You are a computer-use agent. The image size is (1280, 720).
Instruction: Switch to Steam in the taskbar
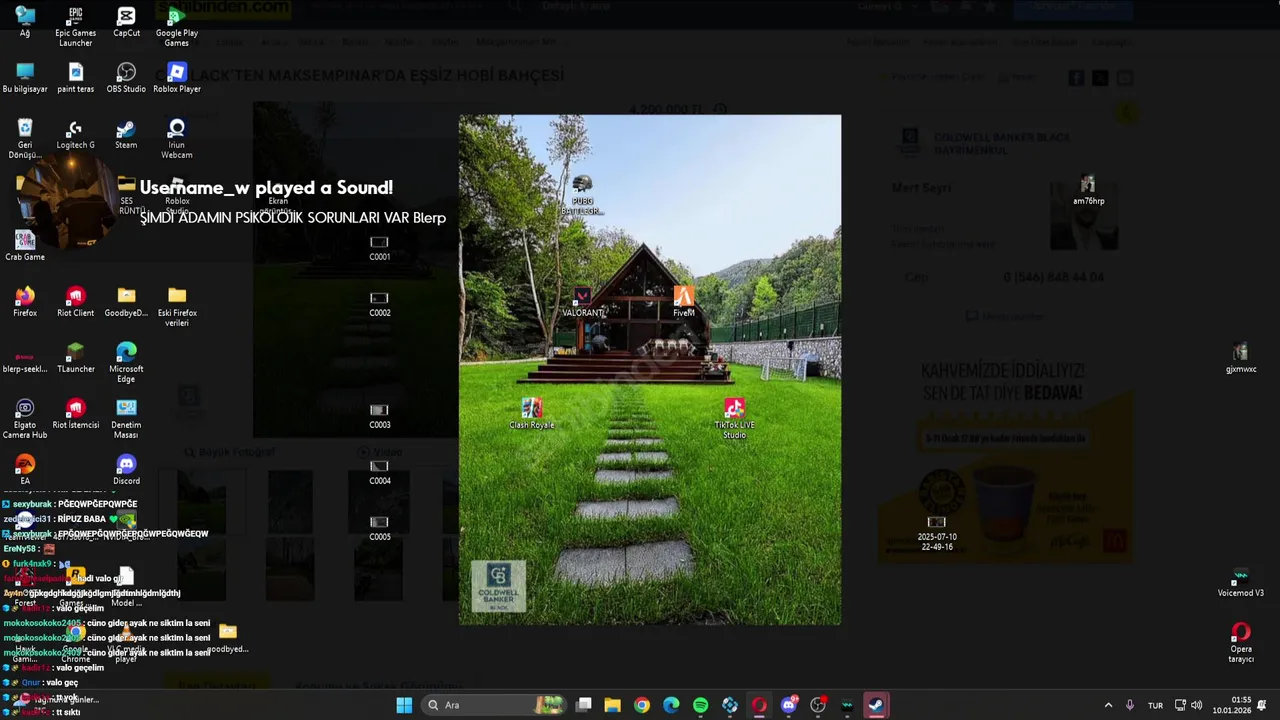pyautogui.click(x=876, y=705)
